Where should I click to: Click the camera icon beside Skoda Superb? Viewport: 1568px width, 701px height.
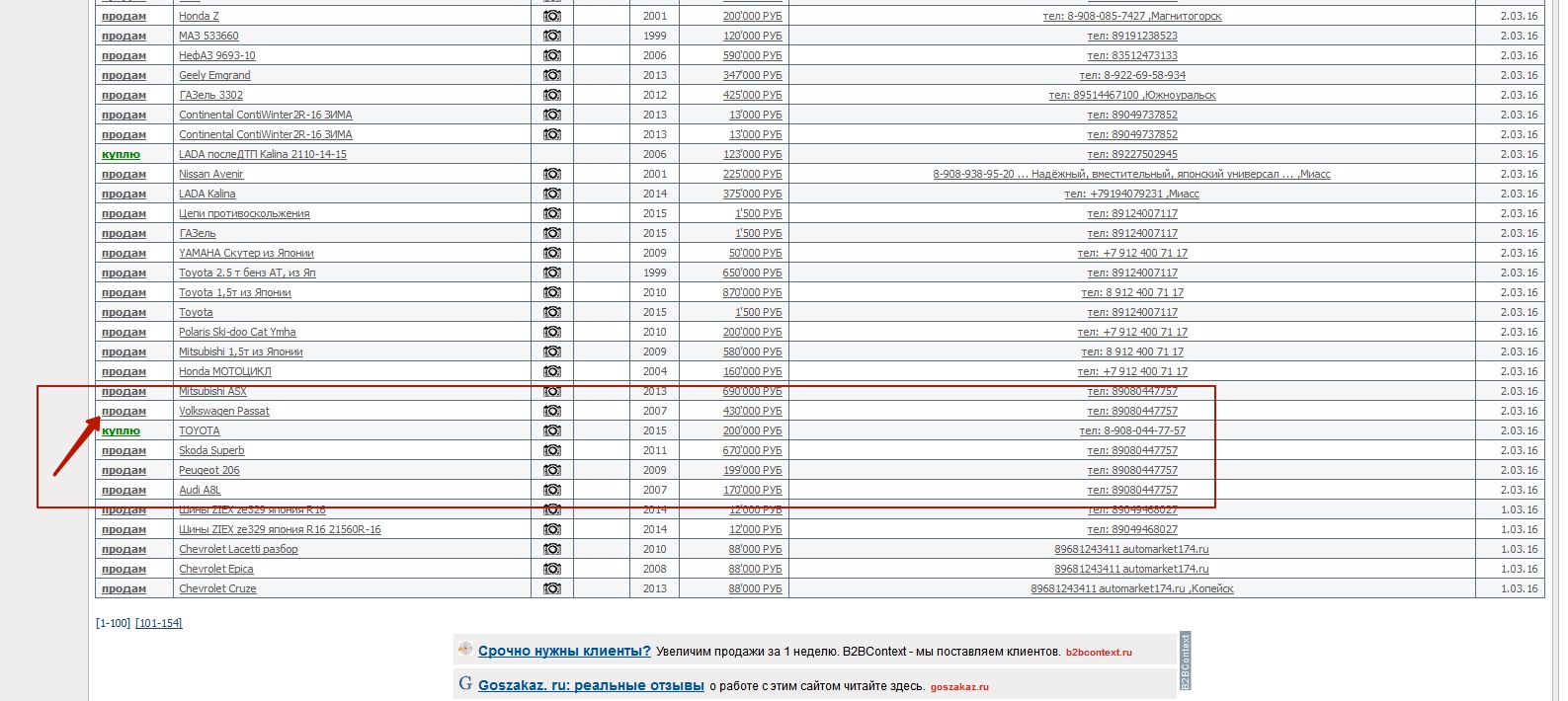pos(552,450)
